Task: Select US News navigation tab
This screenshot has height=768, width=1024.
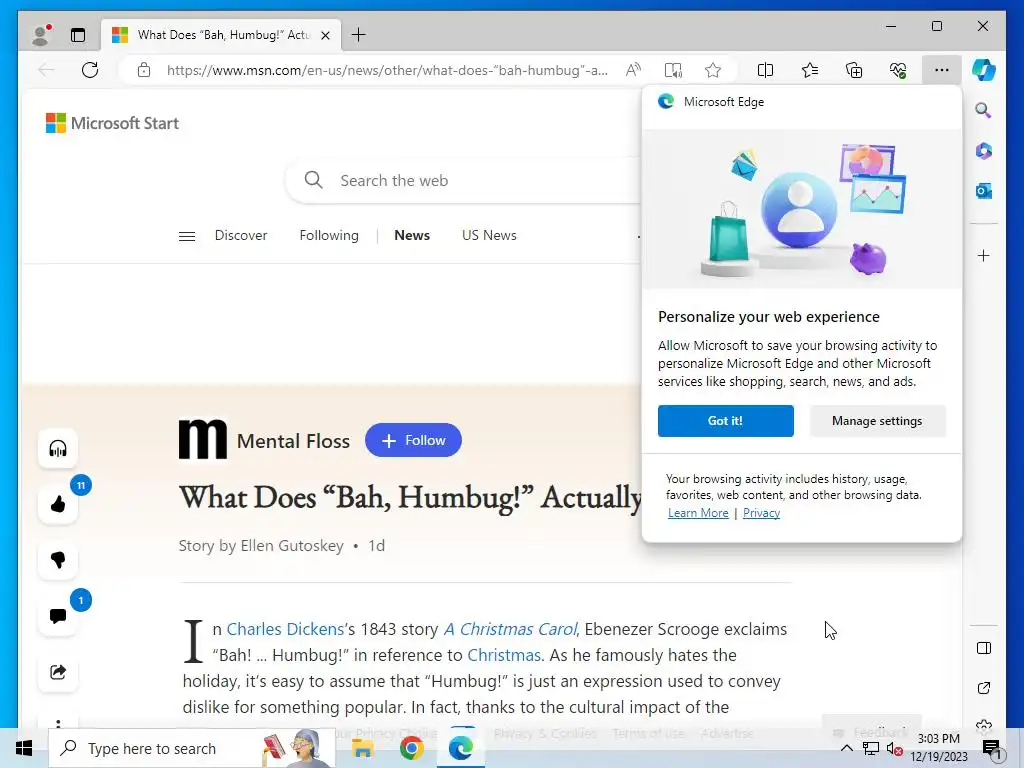Action: click(x=489, y=235)
